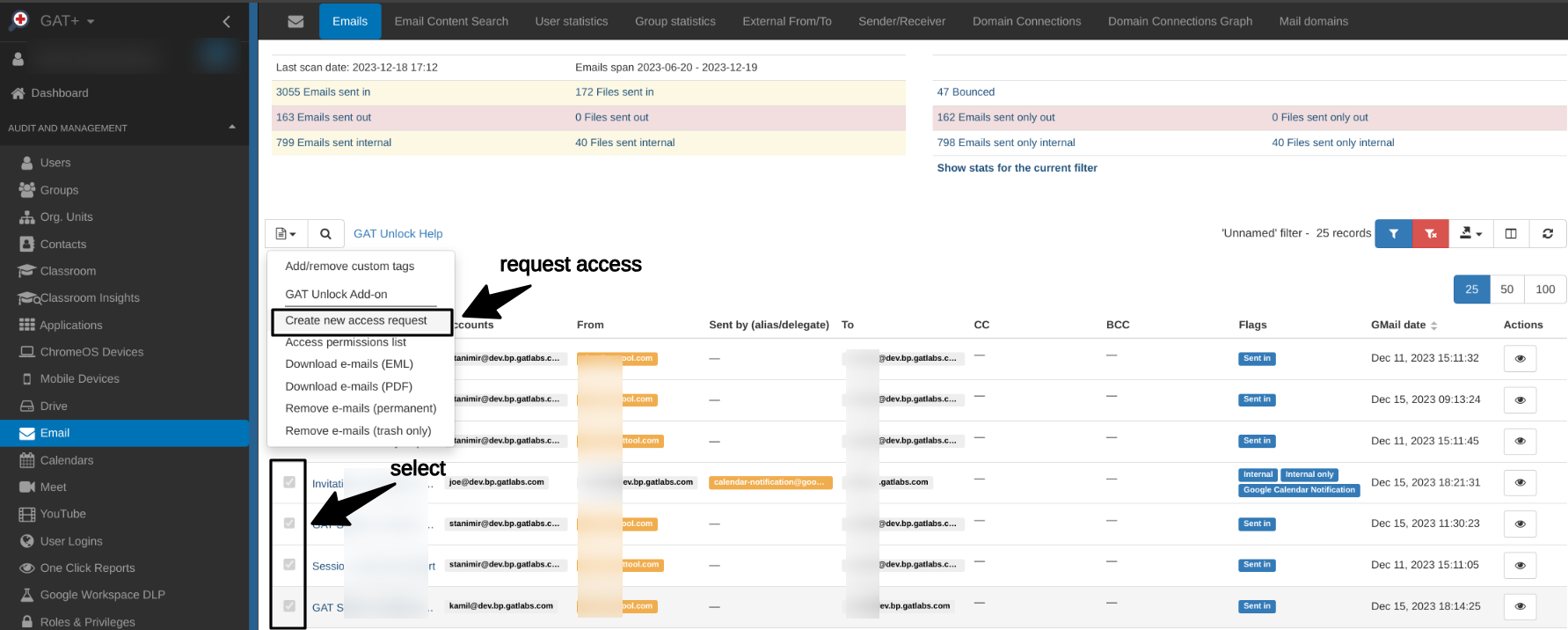Image resolution: width=1568 pixels, height=630 pixels.
Task: Open Groups in the sidebar
Action: tap(59, 190)
